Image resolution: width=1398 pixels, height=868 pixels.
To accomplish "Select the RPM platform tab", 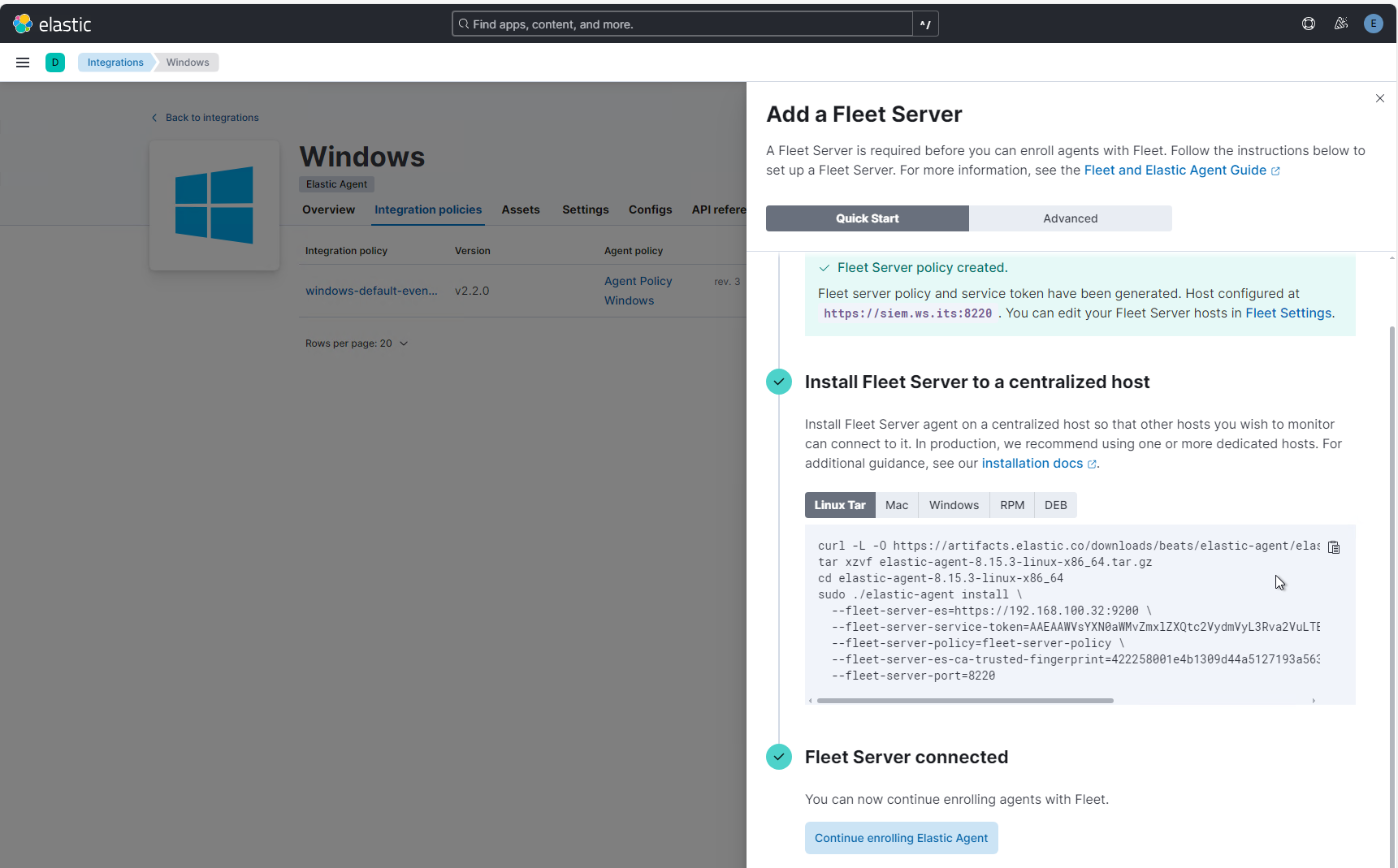I will 1012,505.
